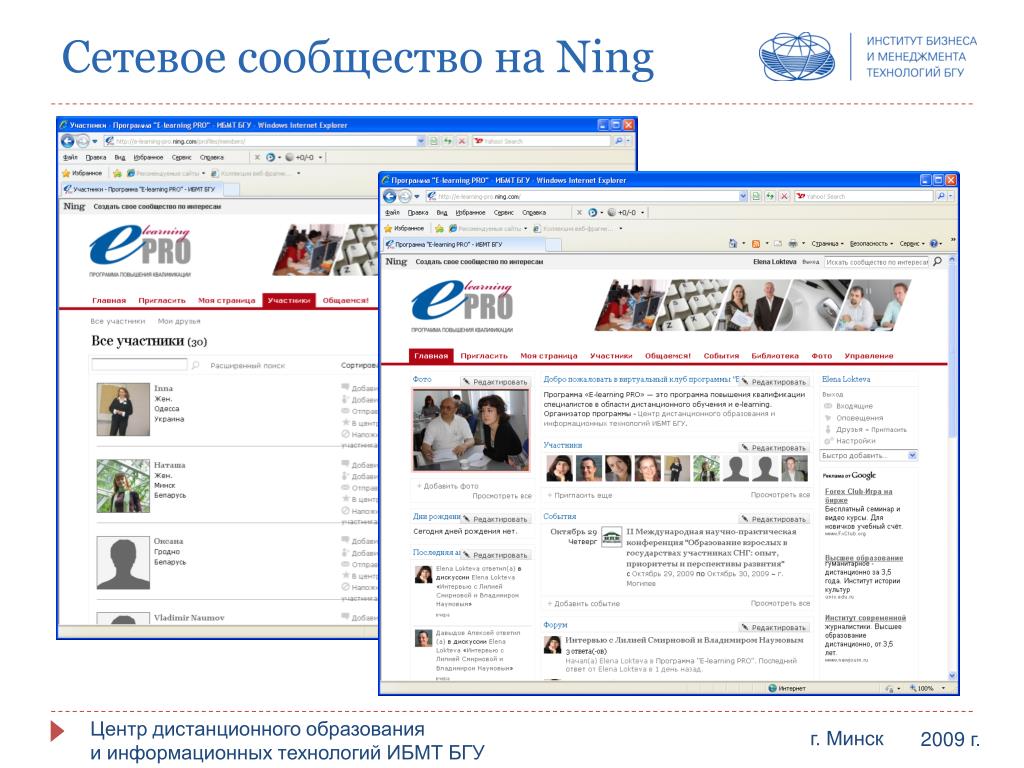
Task: Click the Forward arrow in the Участники window
Action: coord(83,140)
